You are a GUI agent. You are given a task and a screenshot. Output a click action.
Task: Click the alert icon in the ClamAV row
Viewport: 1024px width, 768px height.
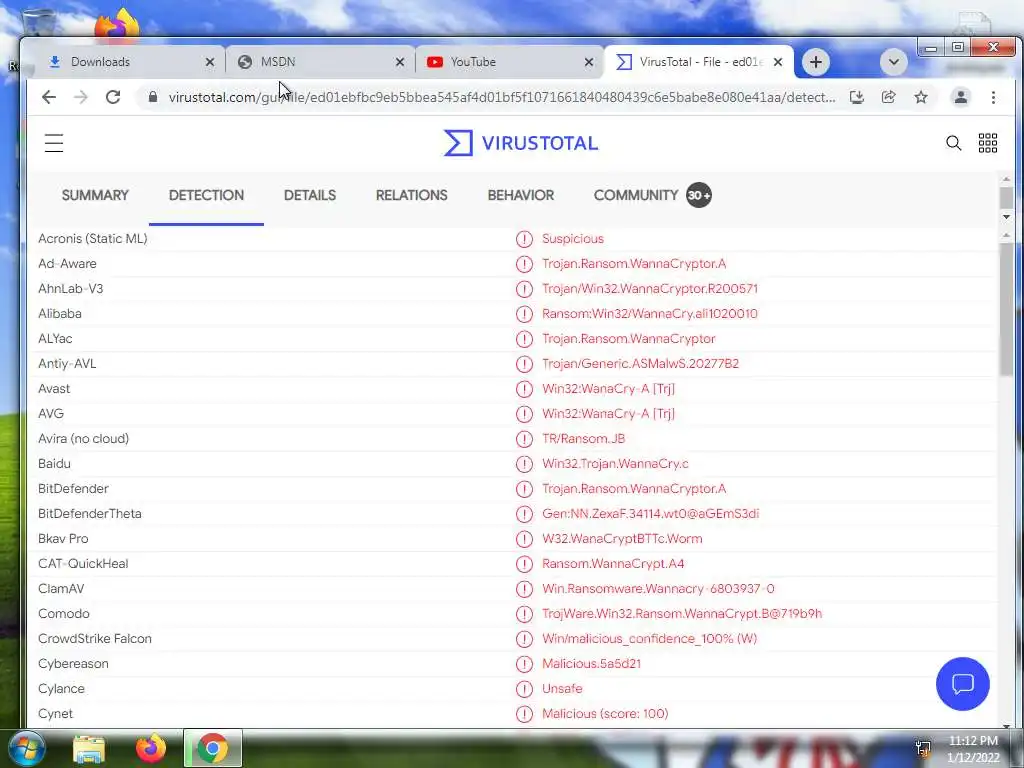(x=524, y=589)
